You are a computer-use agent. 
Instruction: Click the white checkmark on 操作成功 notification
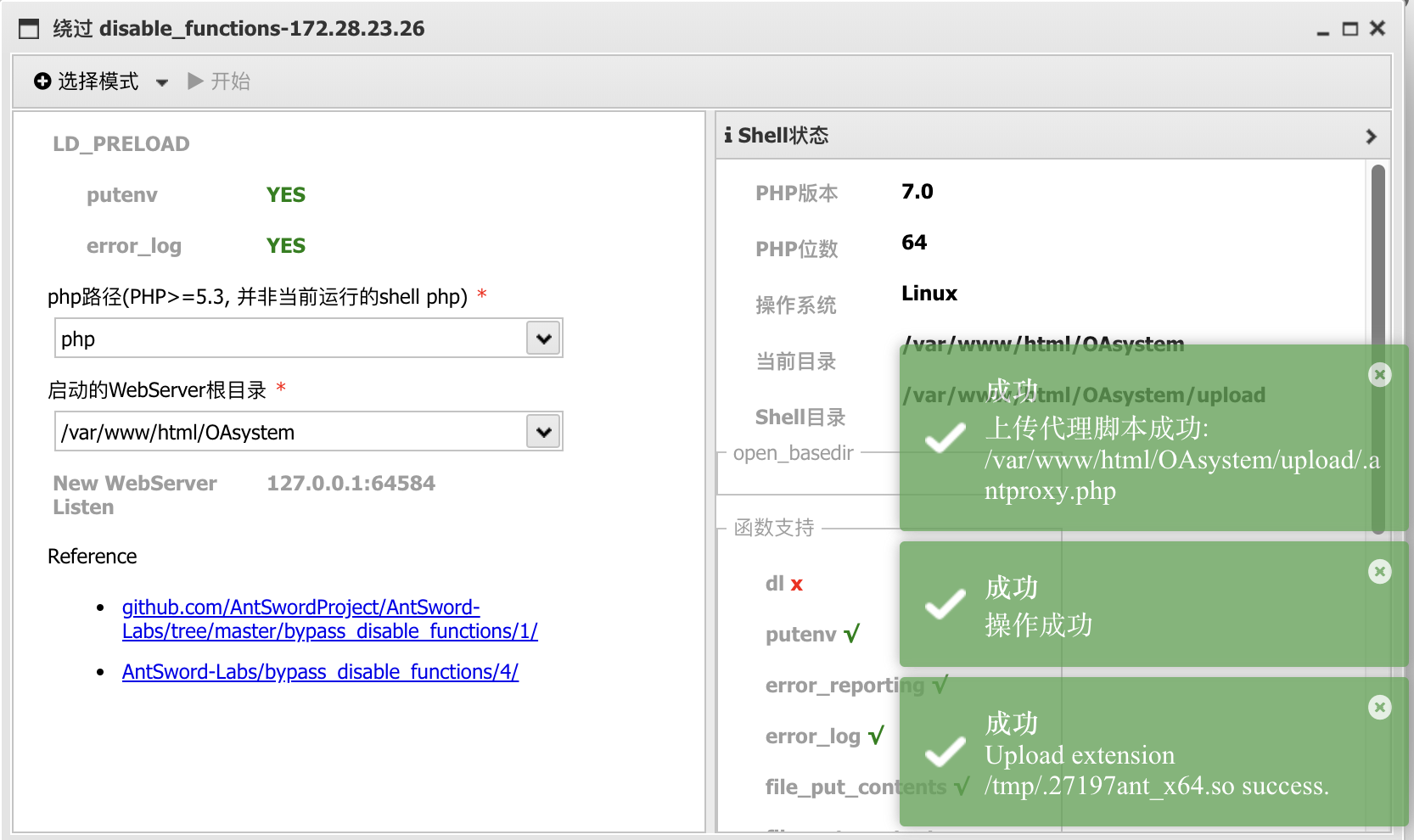pyautogui.click(x=945, y=604)
